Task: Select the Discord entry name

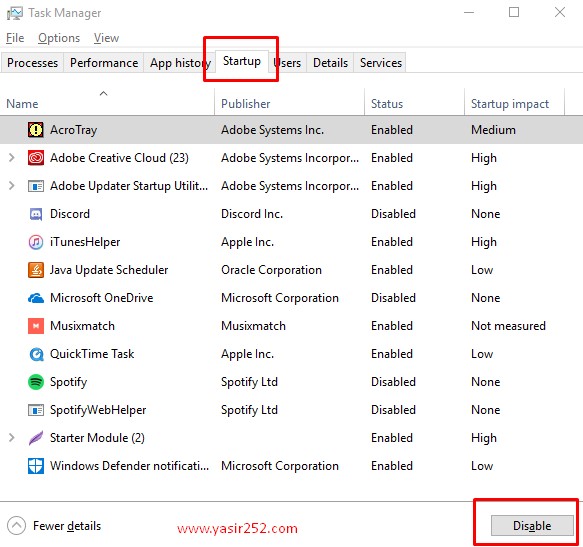Action: tap(70, 214)
